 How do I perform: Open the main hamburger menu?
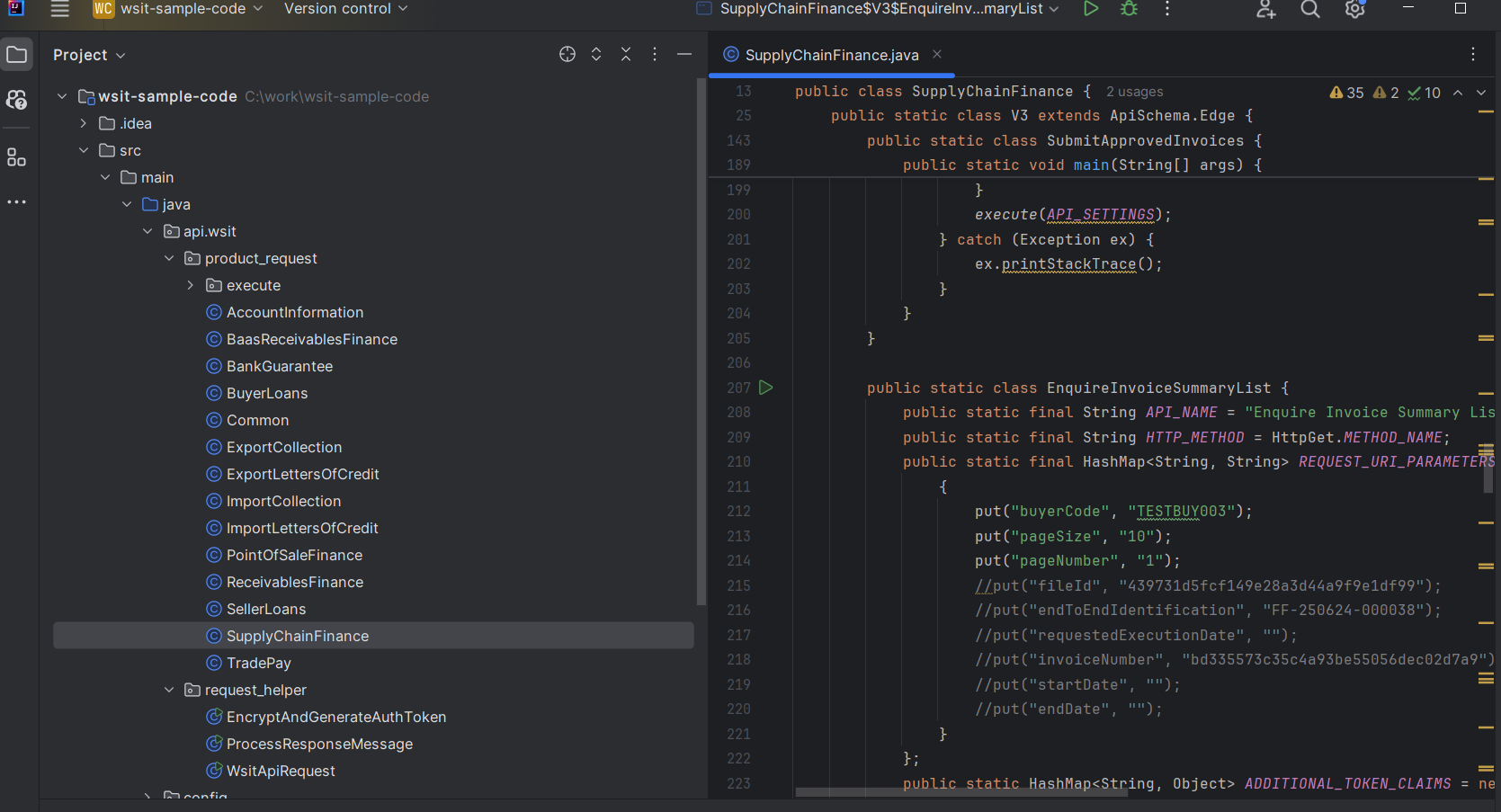click(59, 8)
